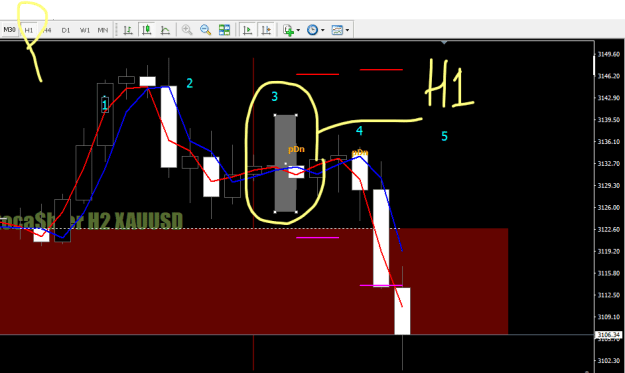Click the first pDn label near candle 3
This screenshot has width=625, height=373.
coord(296,149)
